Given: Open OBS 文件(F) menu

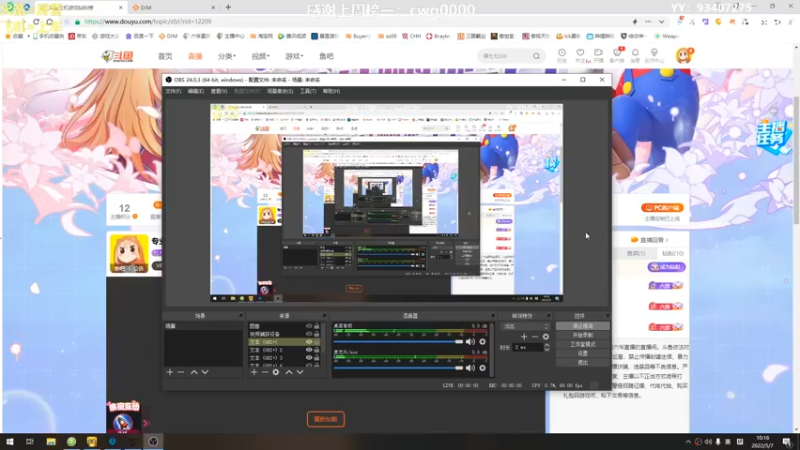Looking at the screenshot, I should tap(173, 91).
